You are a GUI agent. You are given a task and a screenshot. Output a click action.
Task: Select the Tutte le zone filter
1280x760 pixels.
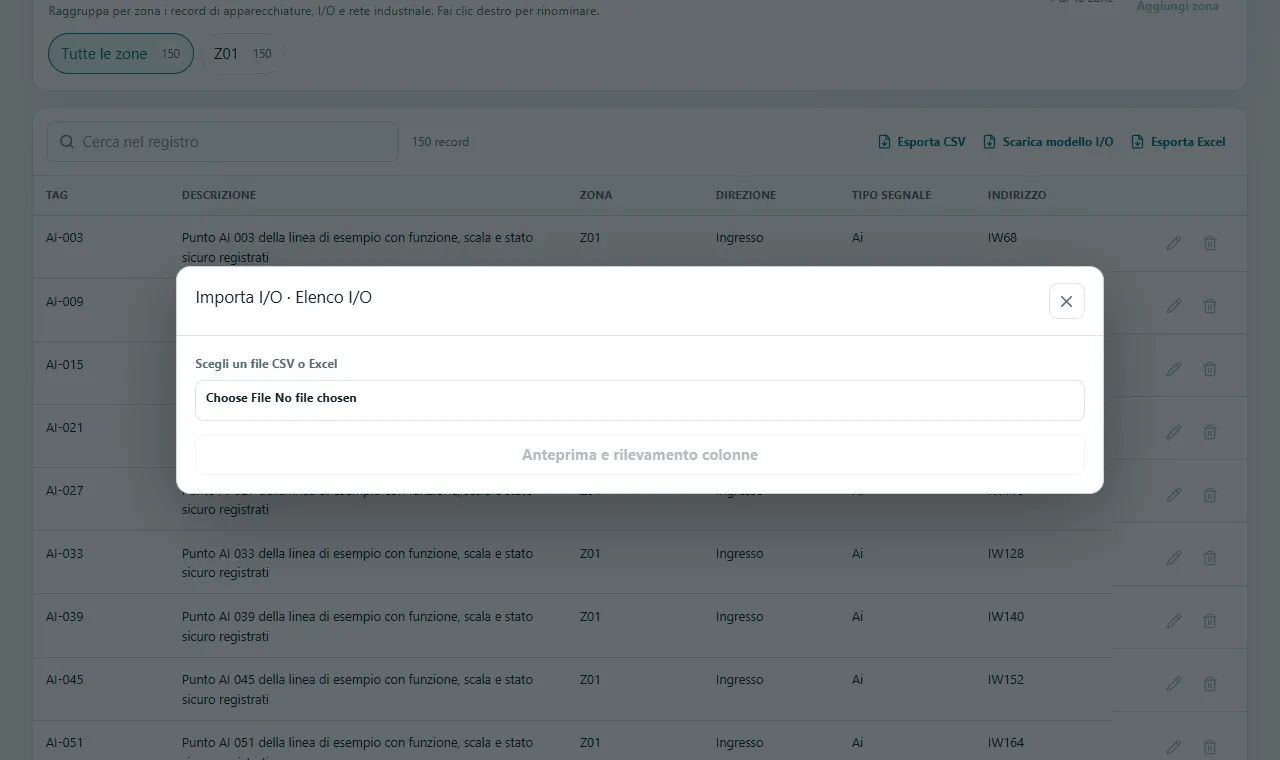click(x=121, y=54)
